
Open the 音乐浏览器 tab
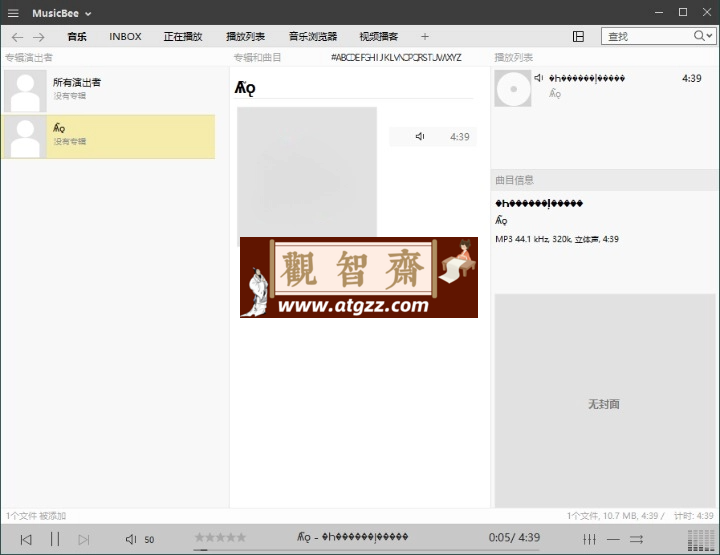coord(313,37)
